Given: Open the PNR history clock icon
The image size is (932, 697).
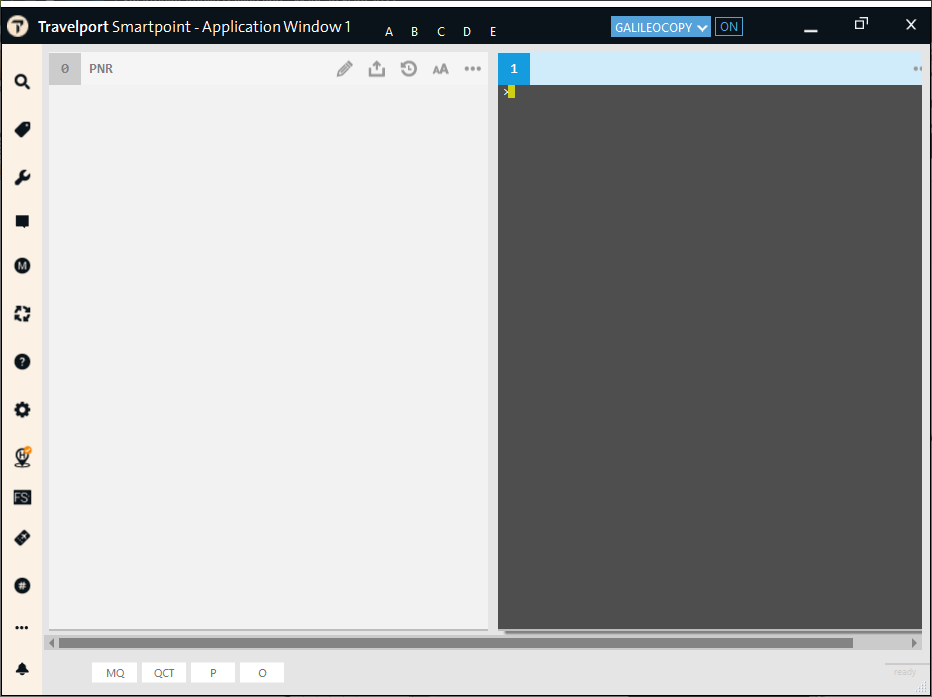Looking at the screenshot, I should click(x=409, y=69).
